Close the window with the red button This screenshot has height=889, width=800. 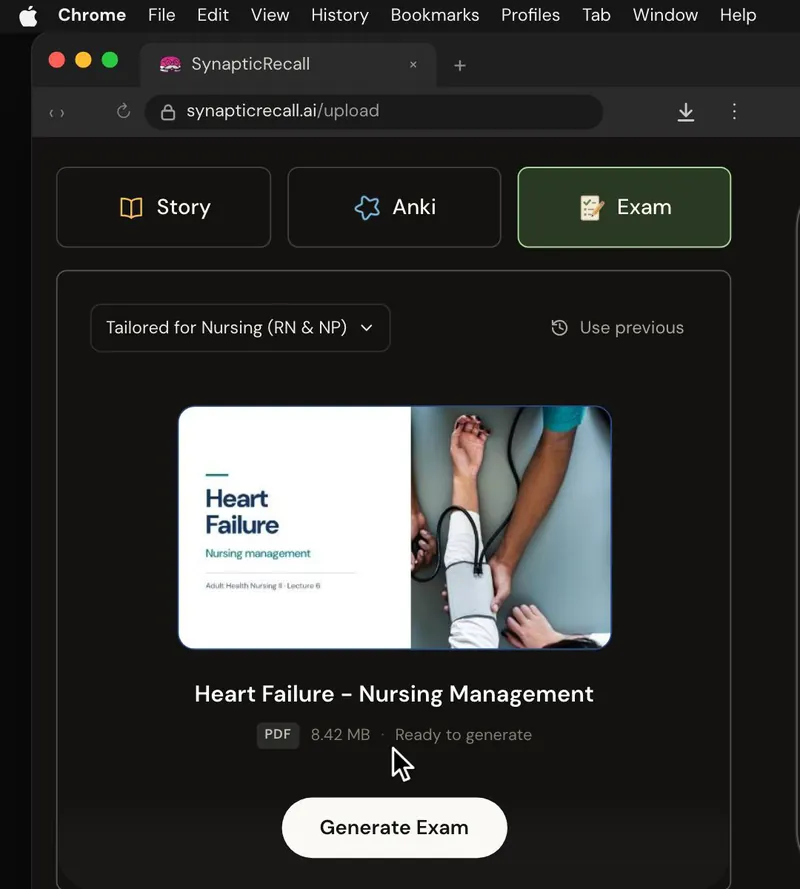(57, 60)
